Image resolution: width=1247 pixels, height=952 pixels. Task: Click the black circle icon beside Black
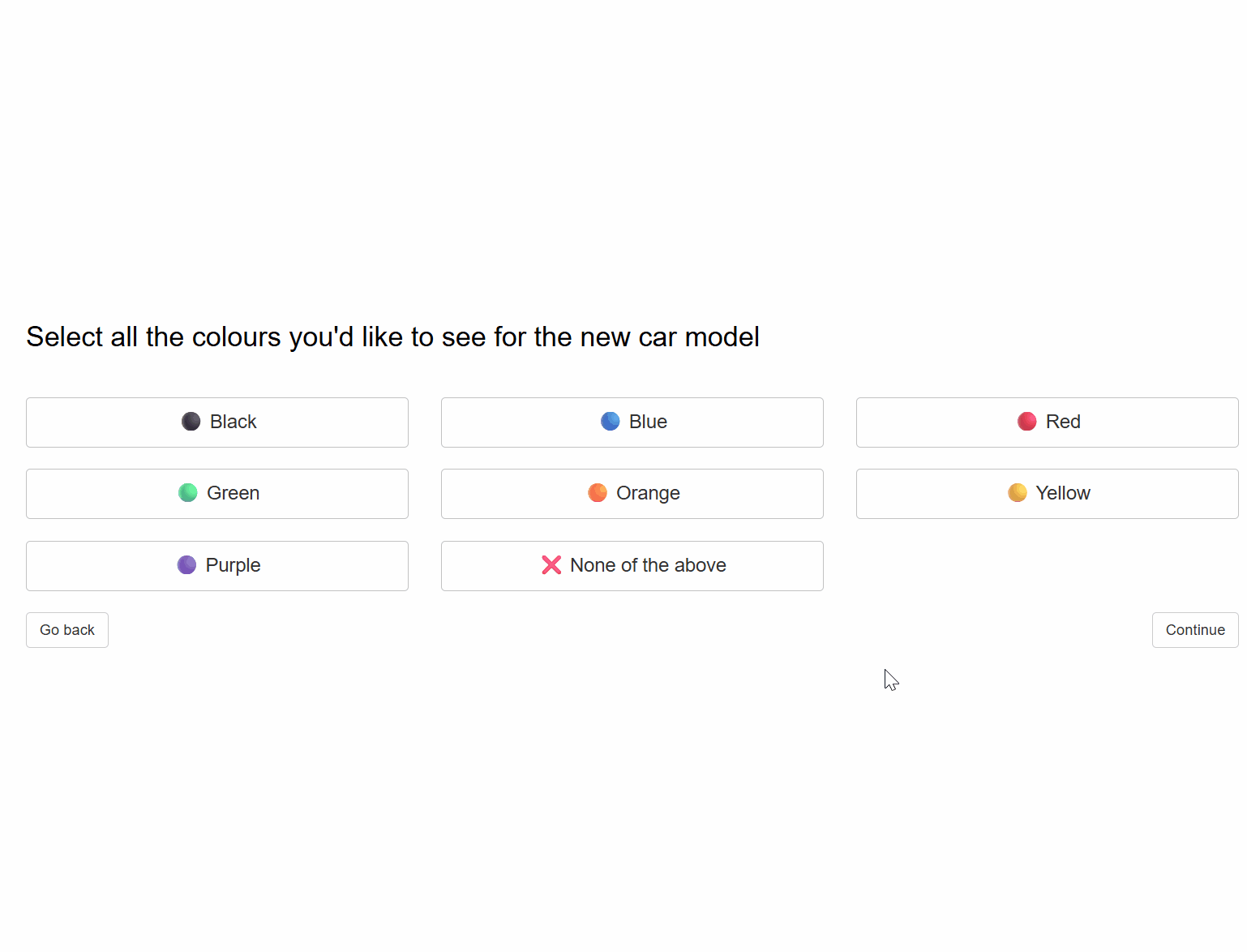click(x=190, y=421)
